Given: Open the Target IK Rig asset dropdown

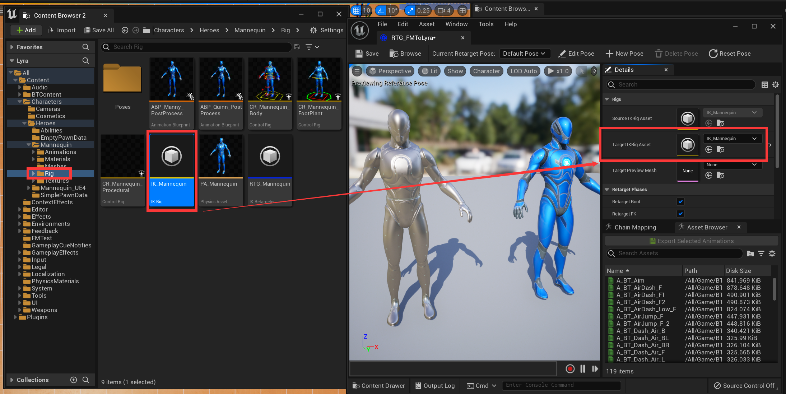Looking at the screenshot, I should tap(732, 138).
